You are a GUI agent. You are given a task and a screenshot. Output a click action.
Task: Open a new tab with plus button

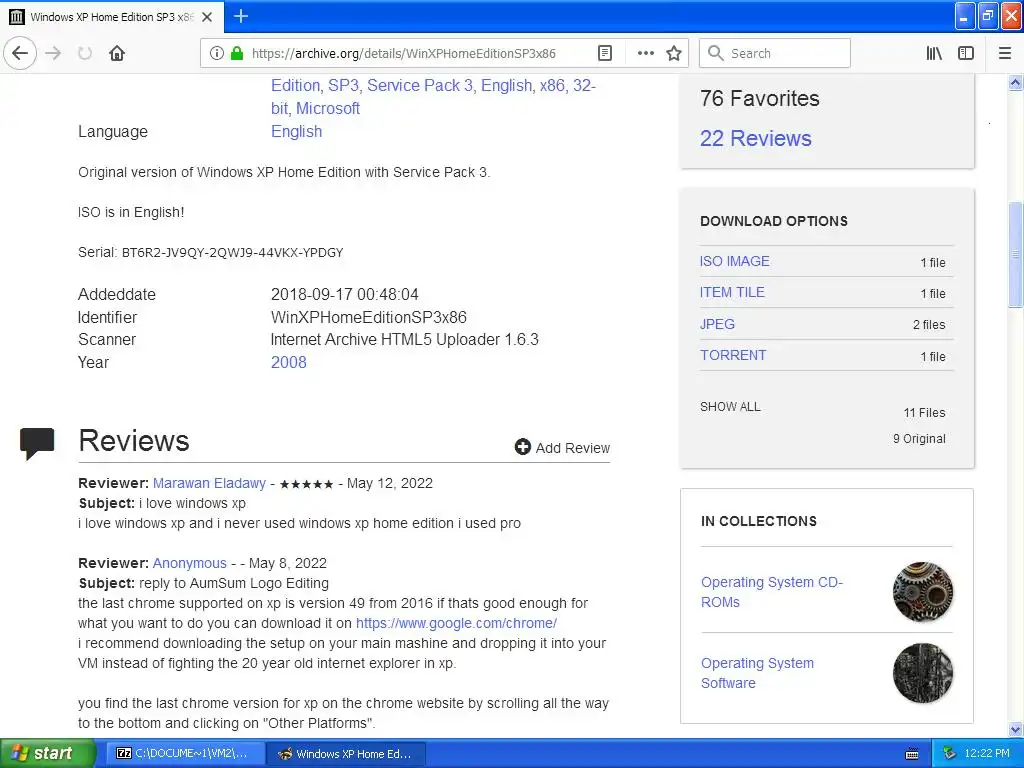(x=240, y=16)
